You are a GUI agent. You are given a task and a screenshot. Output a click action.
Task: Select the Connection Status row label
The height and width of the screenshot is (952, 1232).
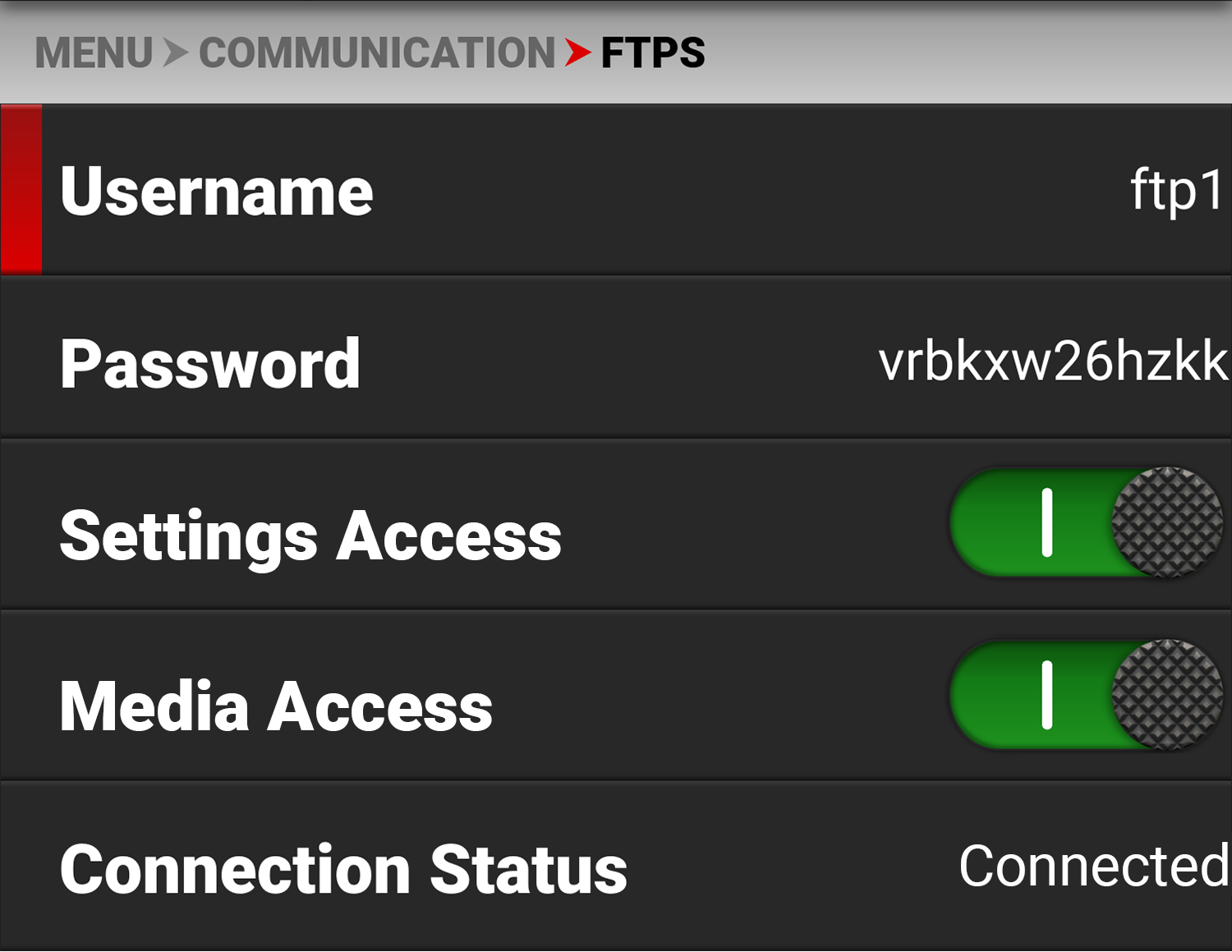tap(343, 870)
